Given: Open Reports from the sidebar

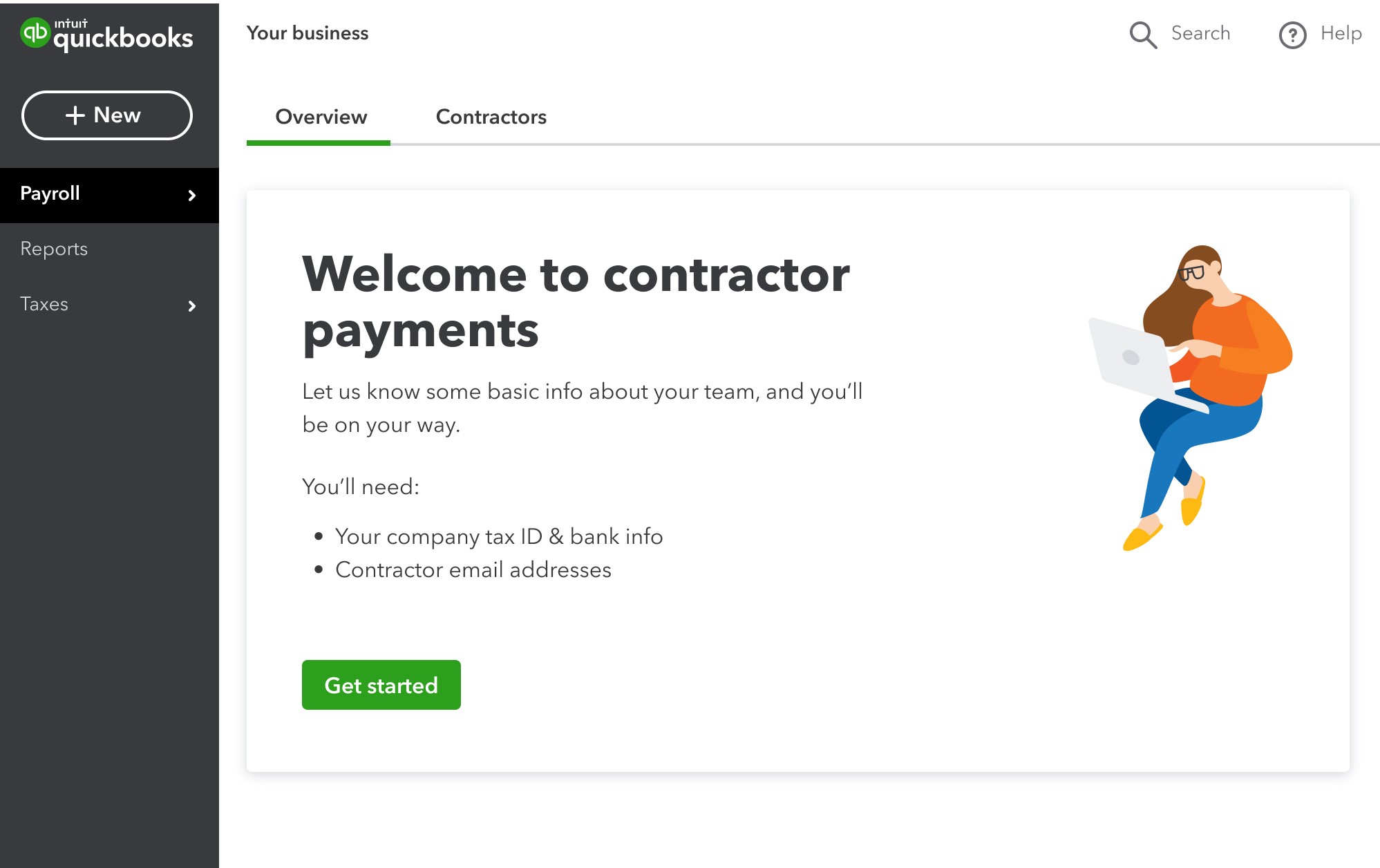Looking at the screenshot, I should tap(54, 249).
